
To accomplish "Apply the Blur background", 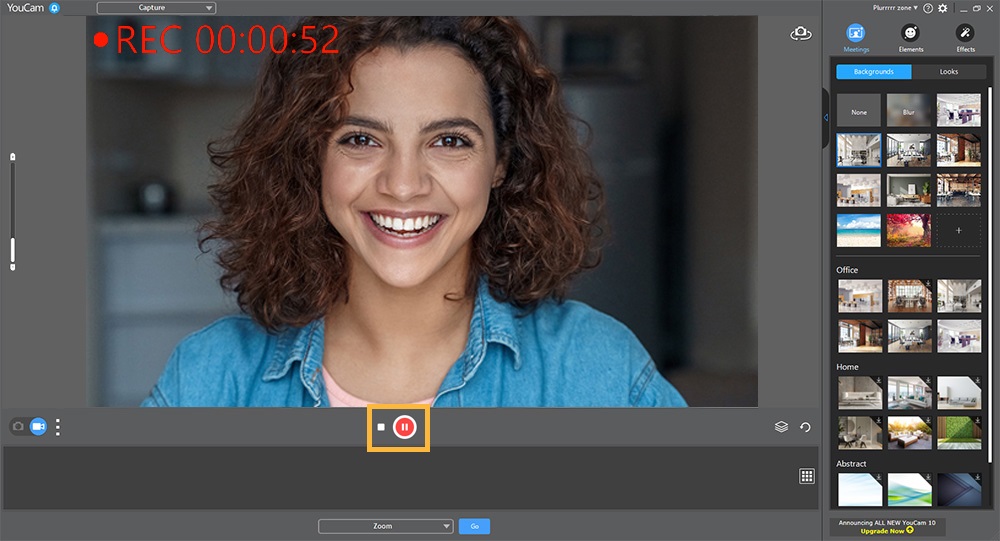I will click(x=909, y=110).
